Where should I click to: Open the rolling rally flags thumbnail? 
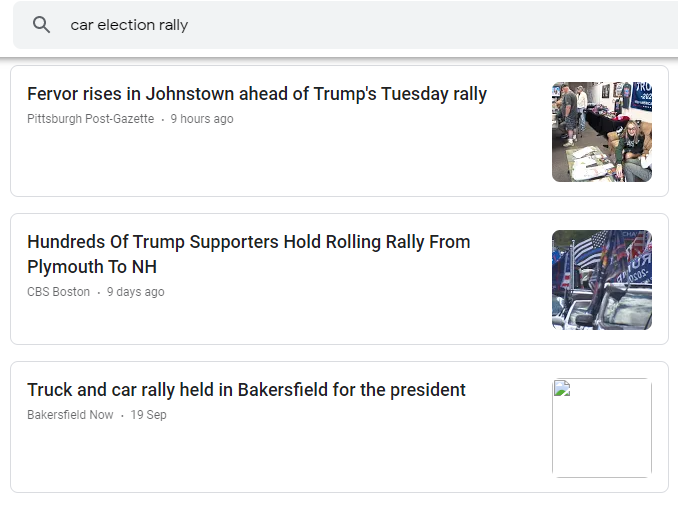pos(602,280)
